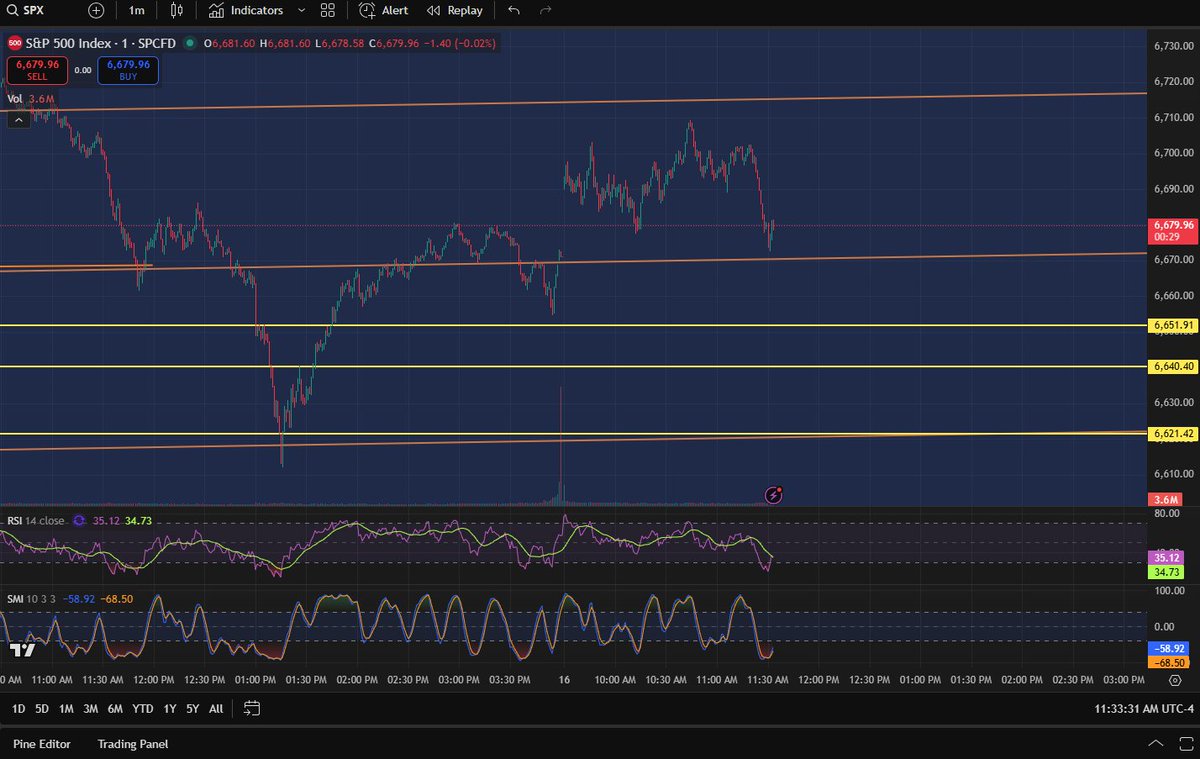This screenshot has width=1200, height=759.
Task: Undo the last chart action
Action: click(x=514, y=10)
